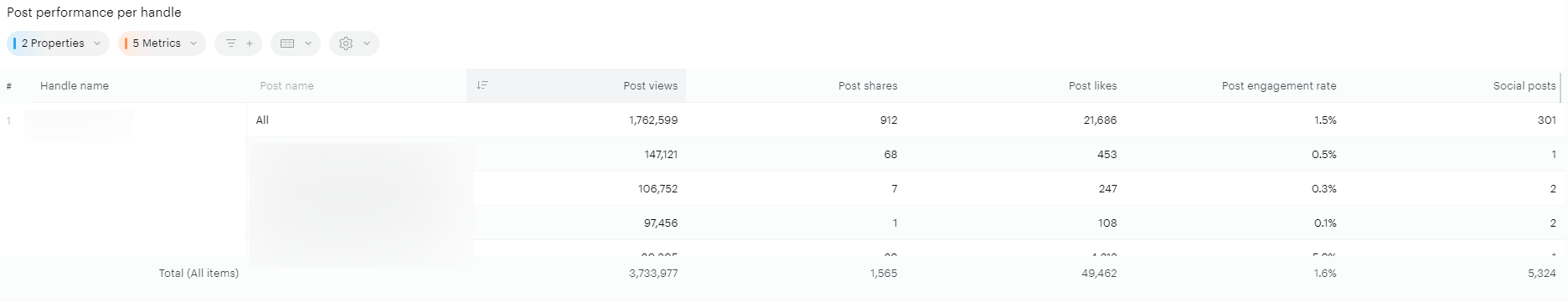This screenshot has height=302, width=1568.
Task: Select the Social posts column header
Action: [1524, 85]
